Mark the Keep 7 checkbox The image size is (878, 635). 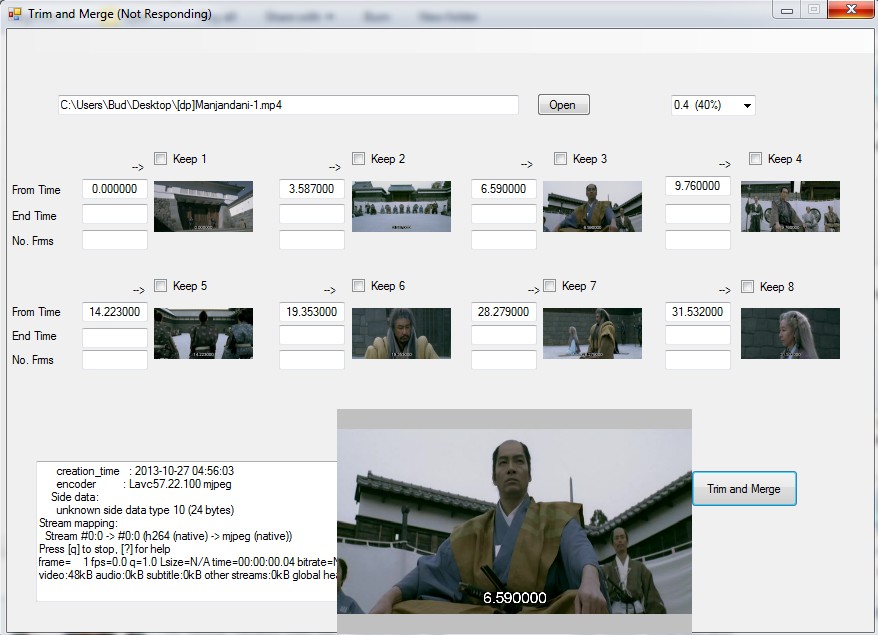coord(550,286)
